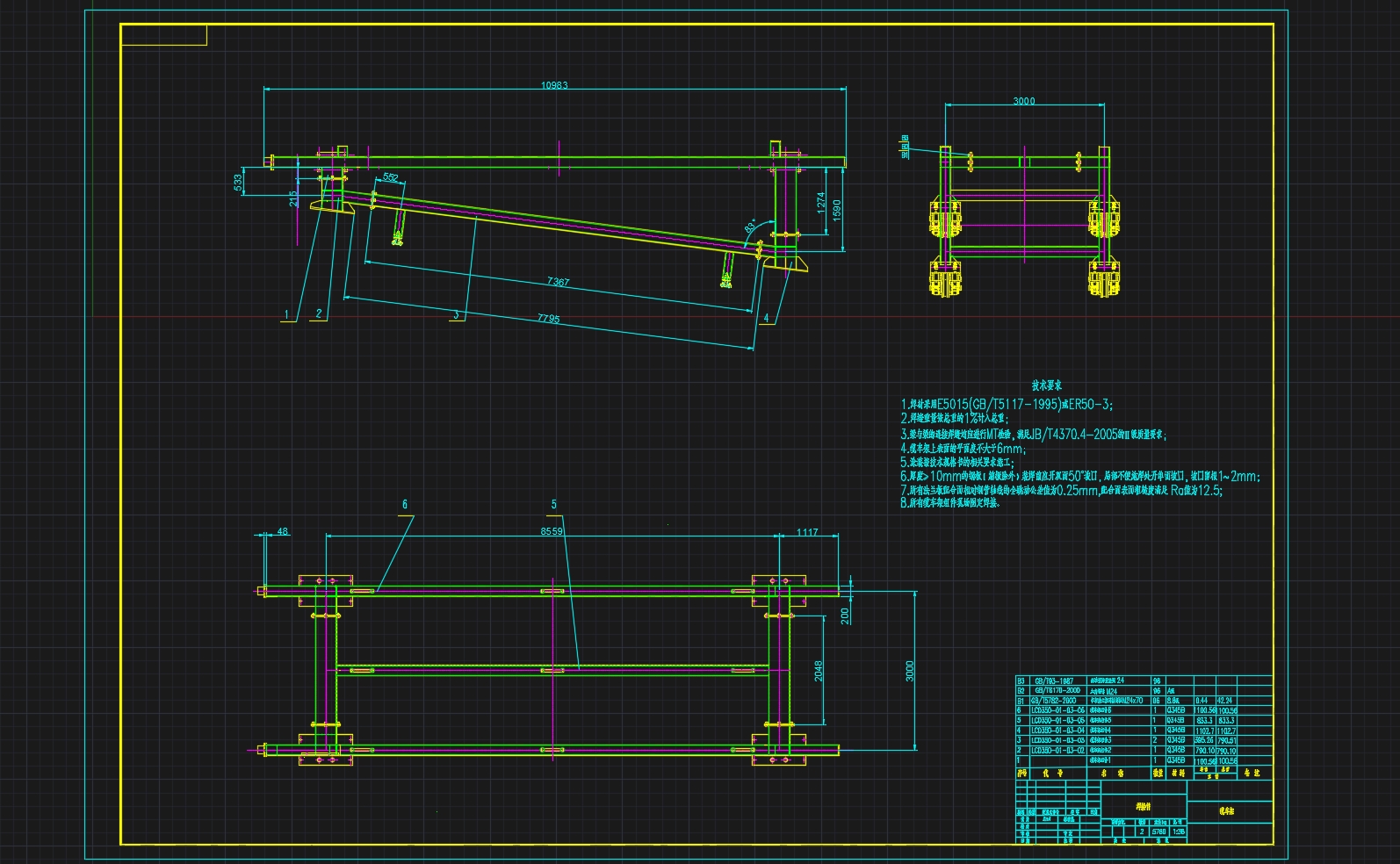Click the 7795 dimension text
This screenshot has height=864, width=1400.
(x=548, y=319)
